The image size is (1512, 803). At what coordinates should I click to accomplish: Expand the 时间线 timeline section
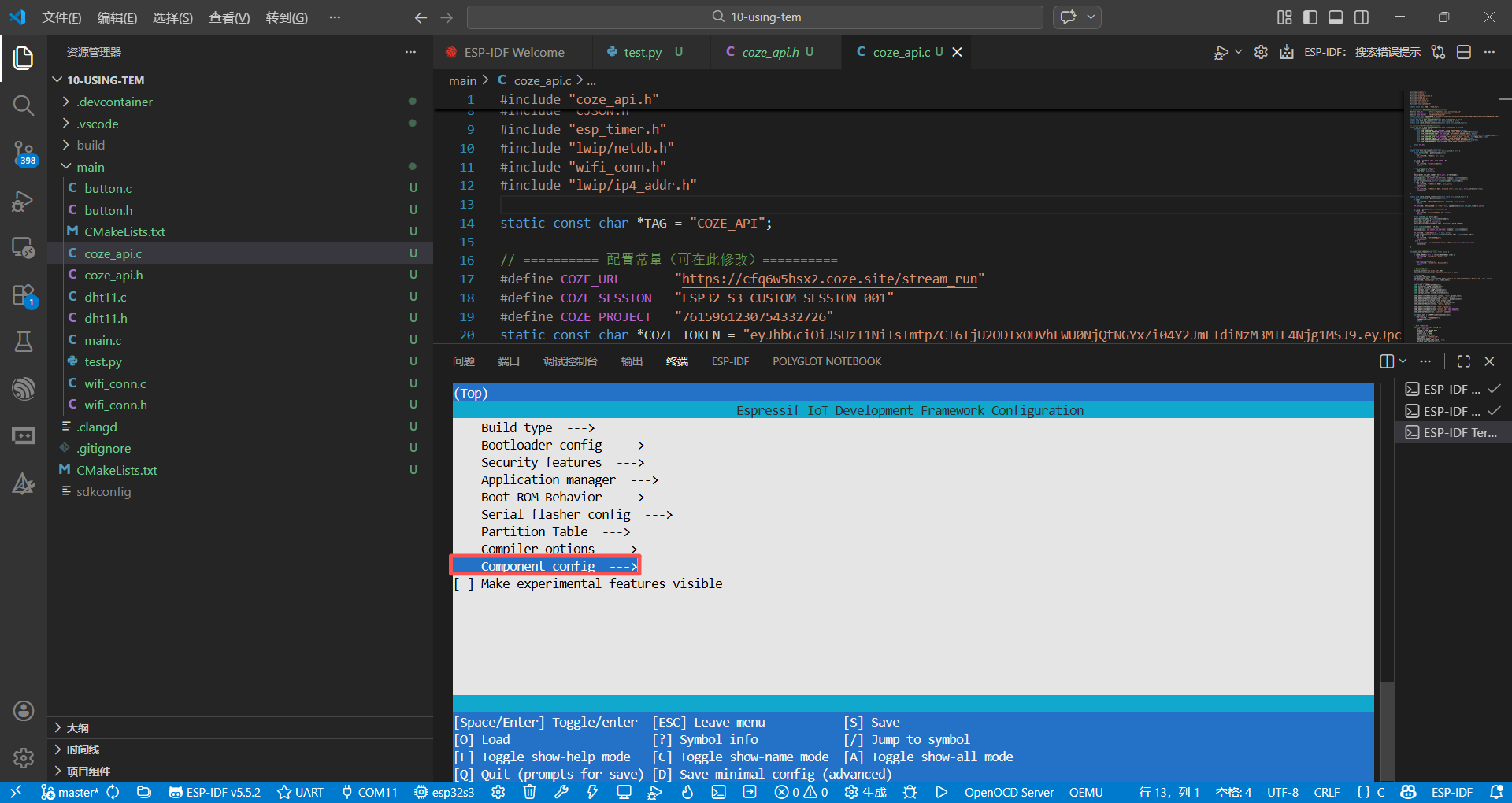[x=239, y=749]
